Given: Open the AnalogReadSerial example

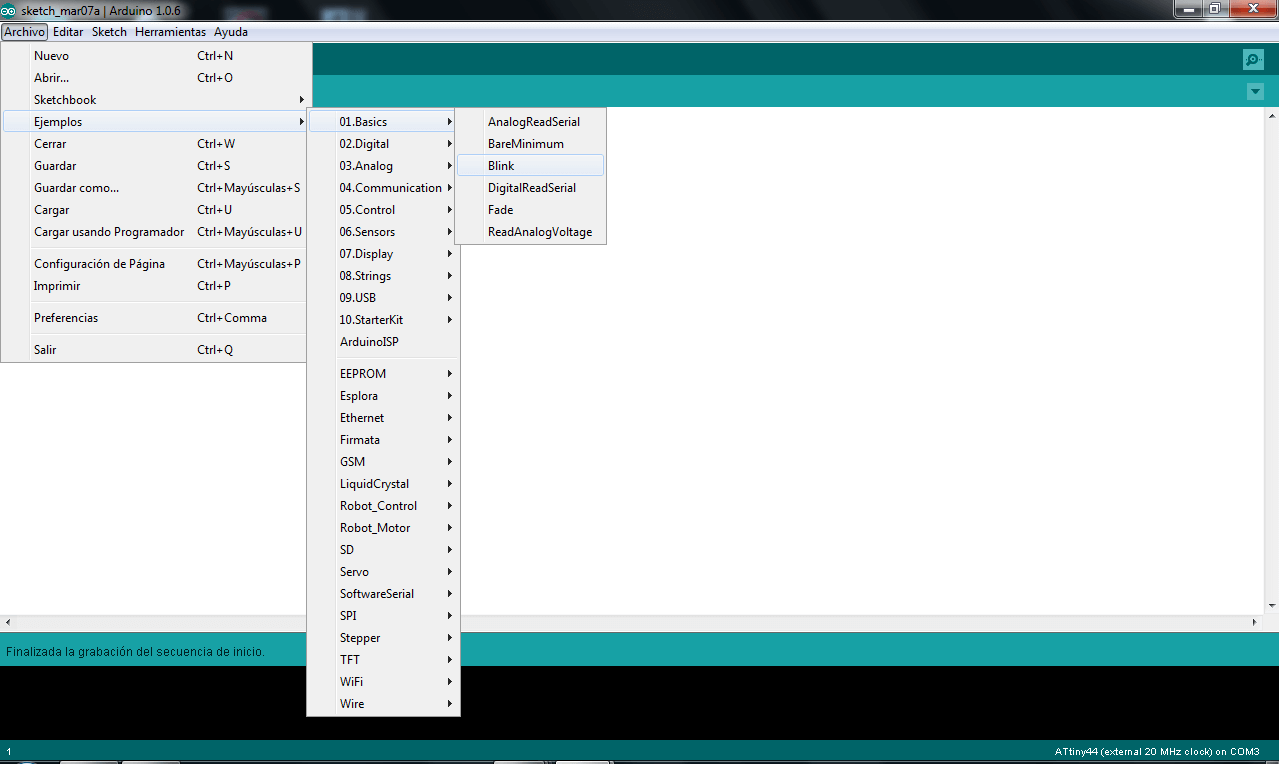Looking at the screenshot, I should point(530,122).
